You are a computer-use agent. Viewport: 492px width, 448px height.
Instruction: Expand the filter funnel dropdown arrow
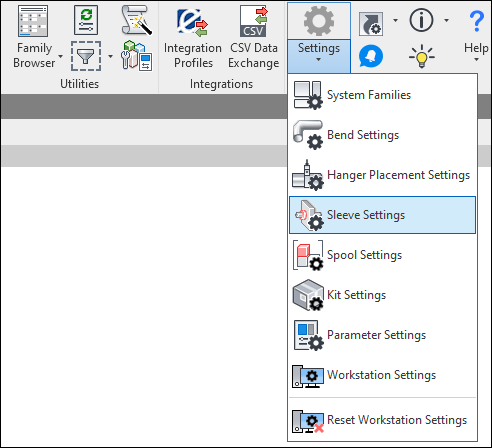(110, 56)
